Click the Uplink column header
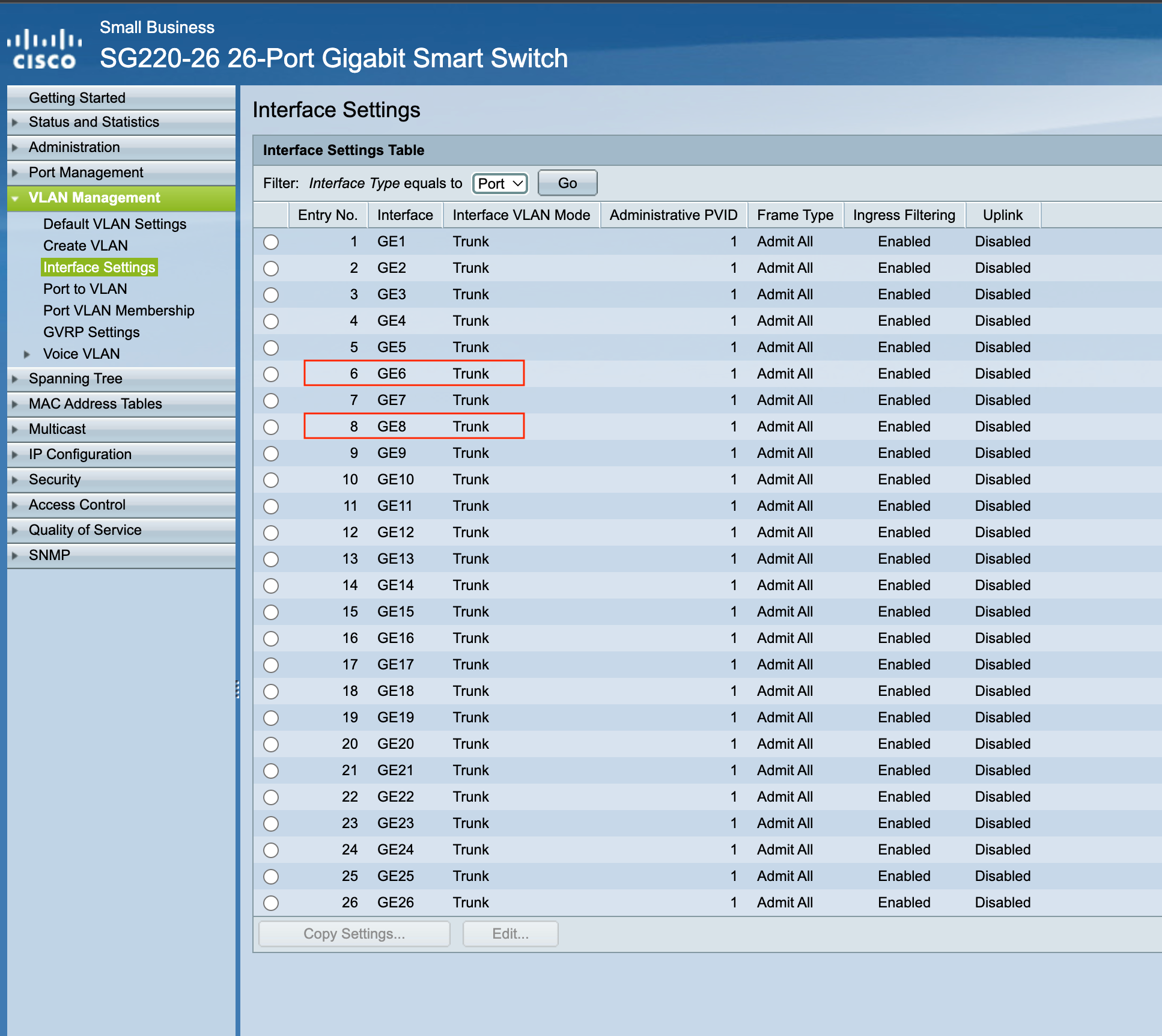 point(1003,215)
